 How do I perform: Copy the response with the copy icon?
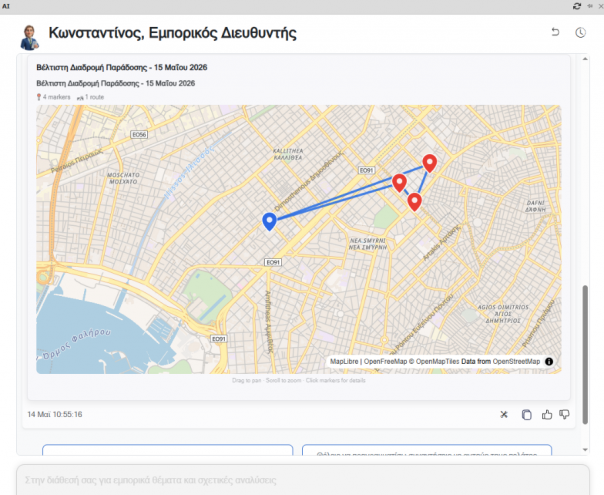pos(527,414)
